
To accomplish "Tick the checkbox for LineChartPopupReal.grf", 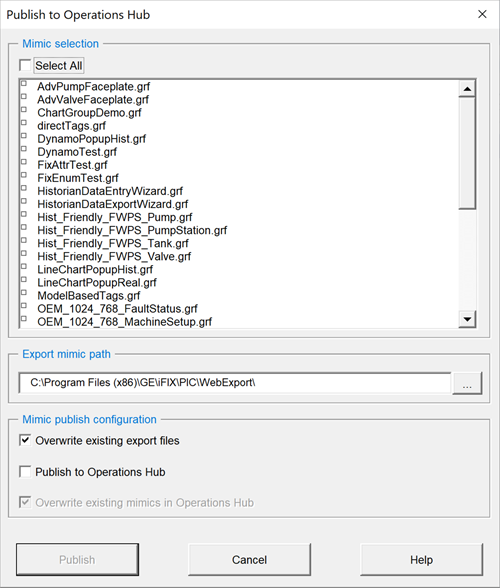I will tap(24, 279).
